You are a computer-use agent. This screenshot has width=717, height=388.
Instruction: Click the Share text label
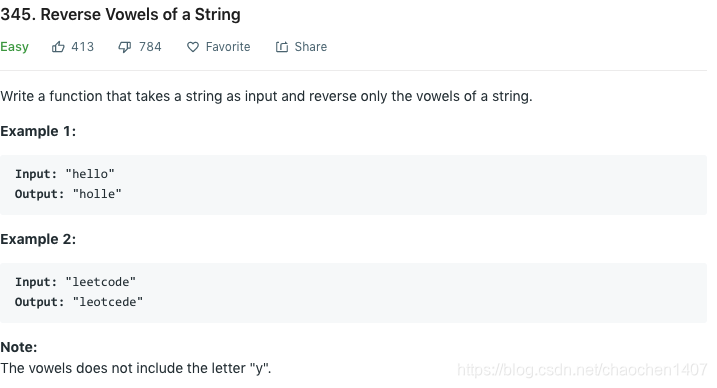(x=310, y=47)
